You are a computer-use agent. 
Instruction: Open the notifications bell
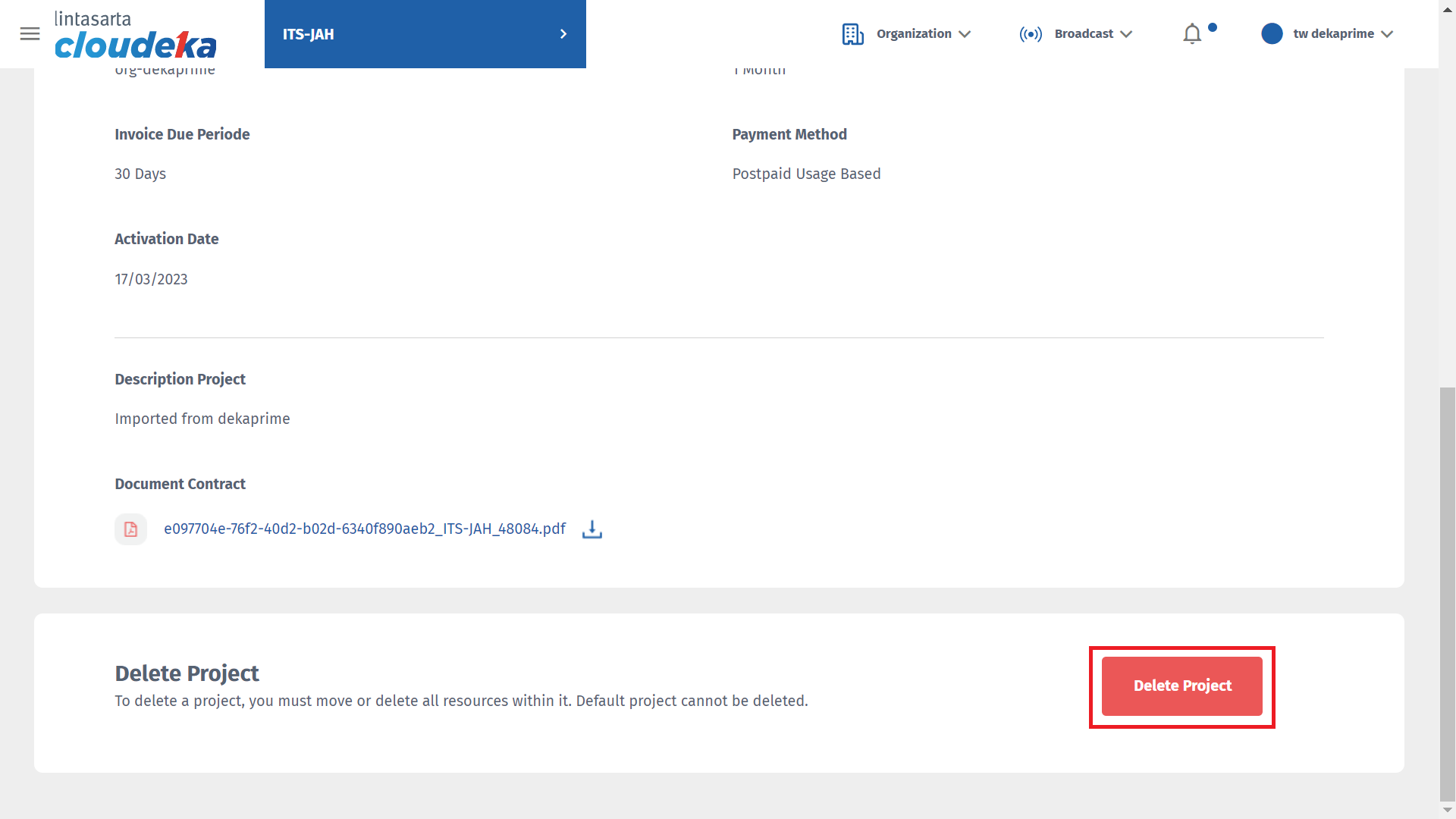[1192, 34]
